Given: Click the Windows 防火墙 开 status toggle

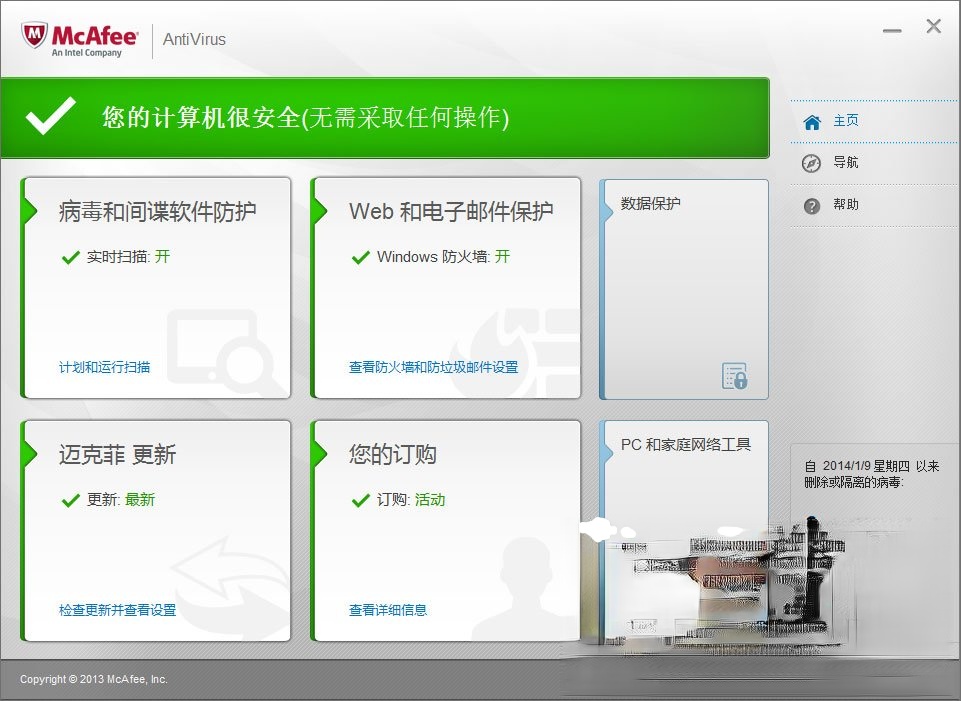Looking at the screenshot, I should (504, 256).
